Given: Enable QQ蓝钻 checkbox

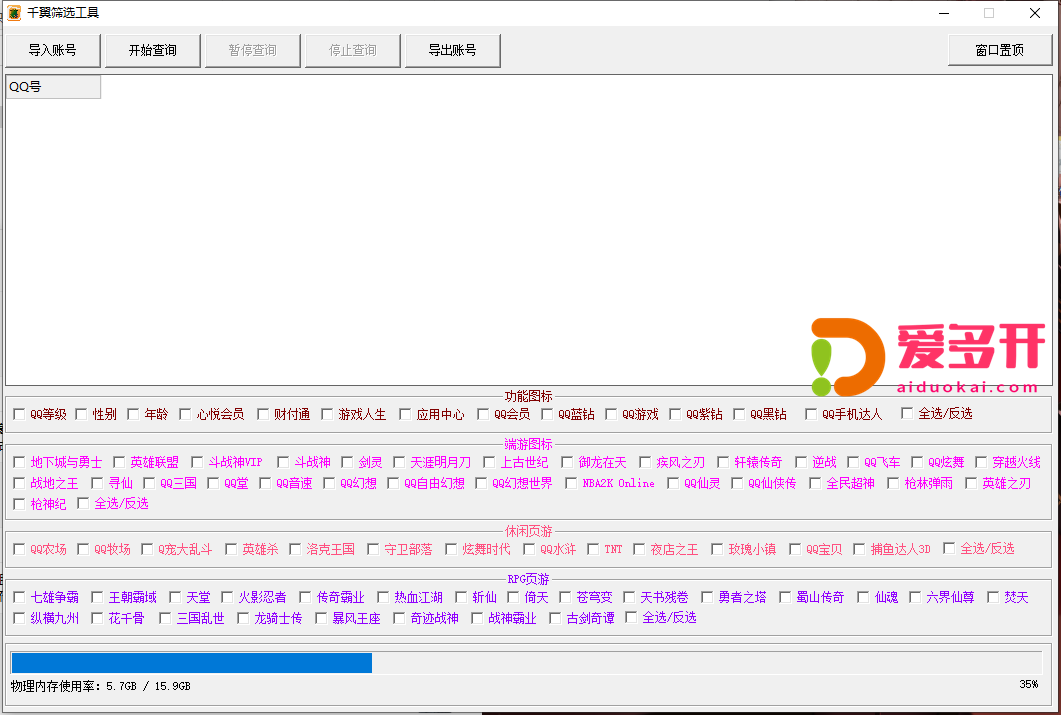Looking at the screenshot, I should tap(547, 414).
